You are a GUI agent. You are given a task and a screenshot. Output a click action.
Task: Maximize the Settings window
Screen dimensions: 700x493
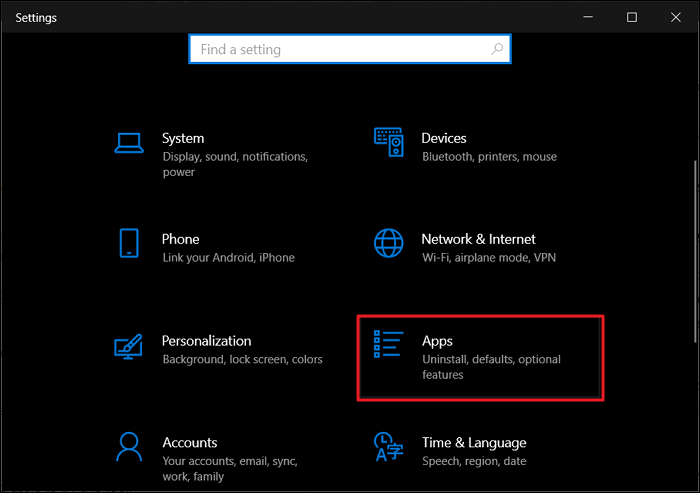[x=632, y=17]
